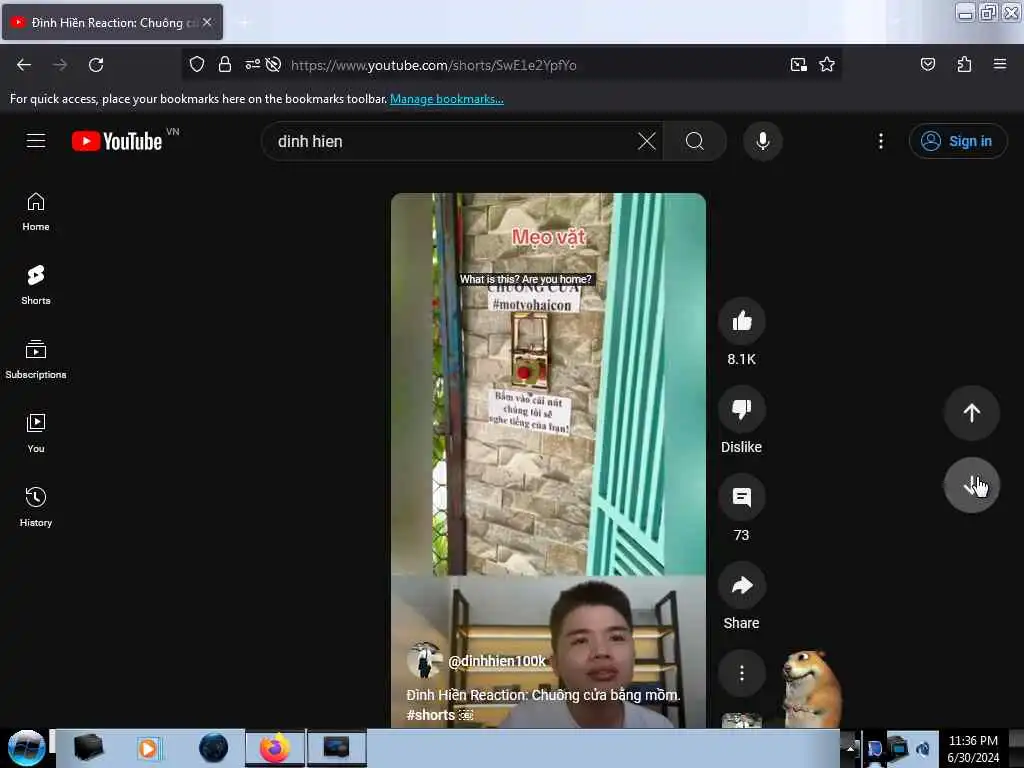Image resolution: width=1024 pixels, height=768 pixels.
Task: Open a new browser tab
Action: (x=244, y=23)
